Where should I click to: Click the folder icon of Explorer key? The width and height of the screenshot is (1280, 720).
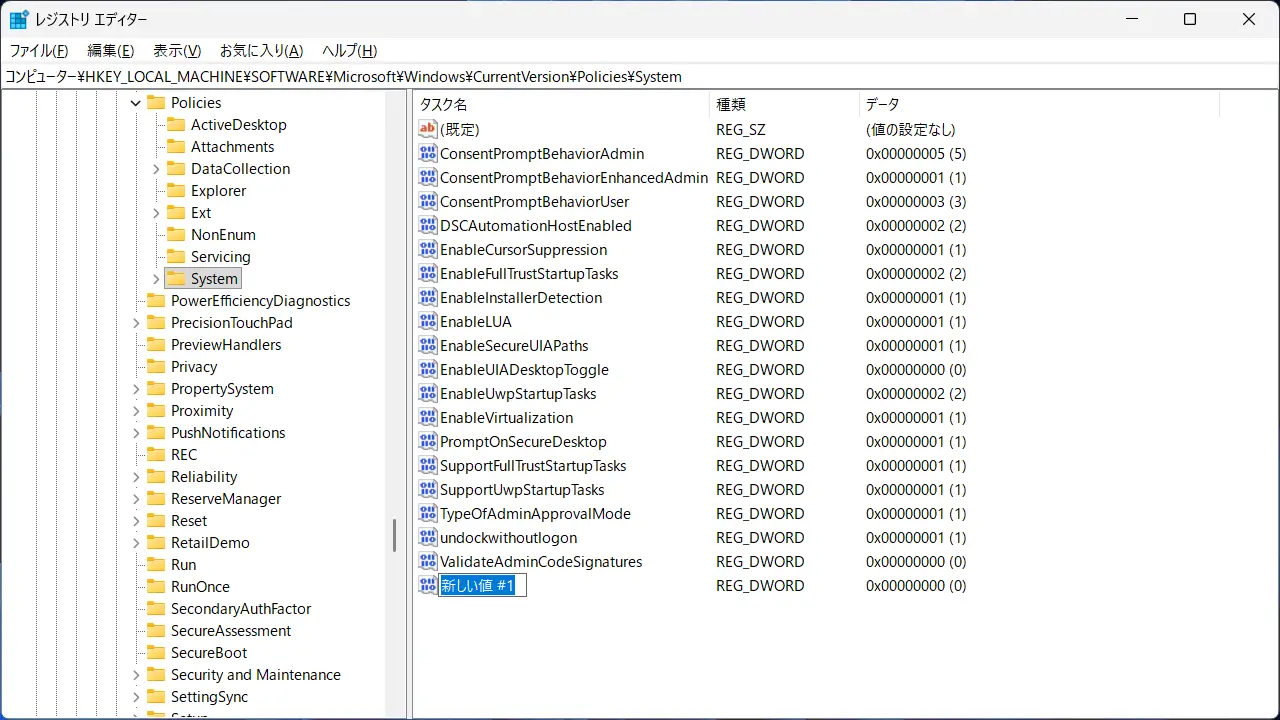176,190
